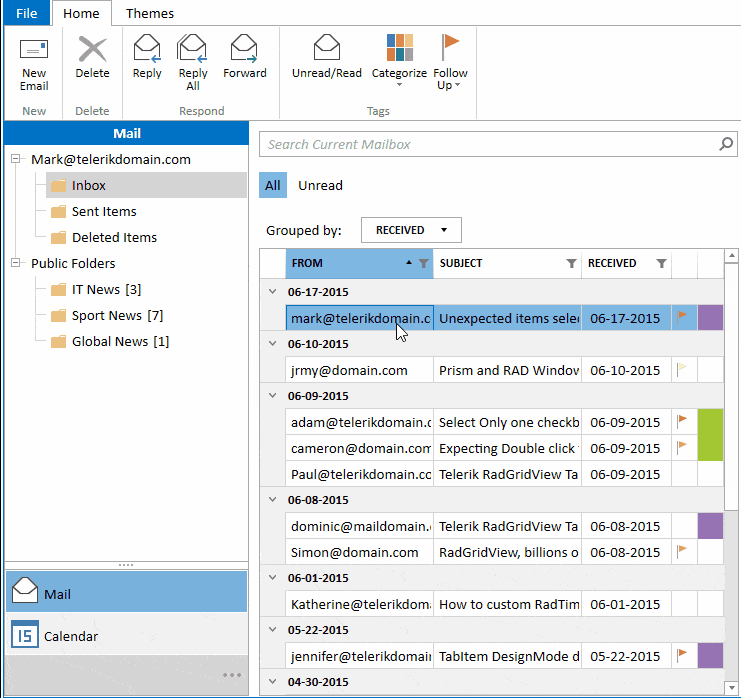Toggle flag on jrmy@domain.com email
This screenshot has height=698, width=741.
(x=682, y=369)
